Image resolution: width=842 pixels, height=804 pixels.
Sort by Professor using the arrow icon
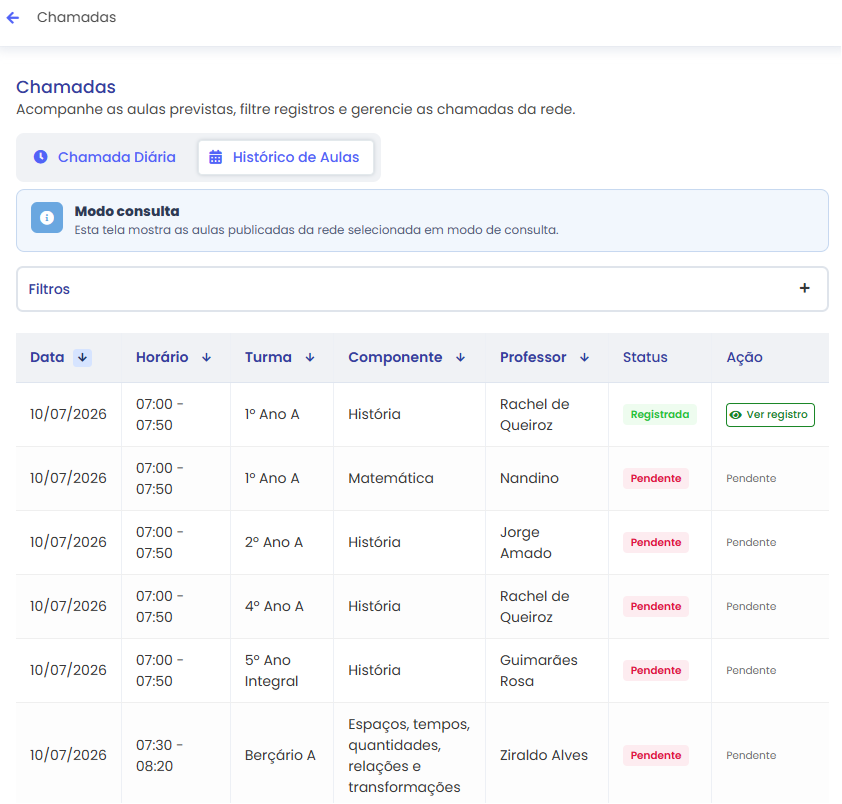click(x=585, y=358)
